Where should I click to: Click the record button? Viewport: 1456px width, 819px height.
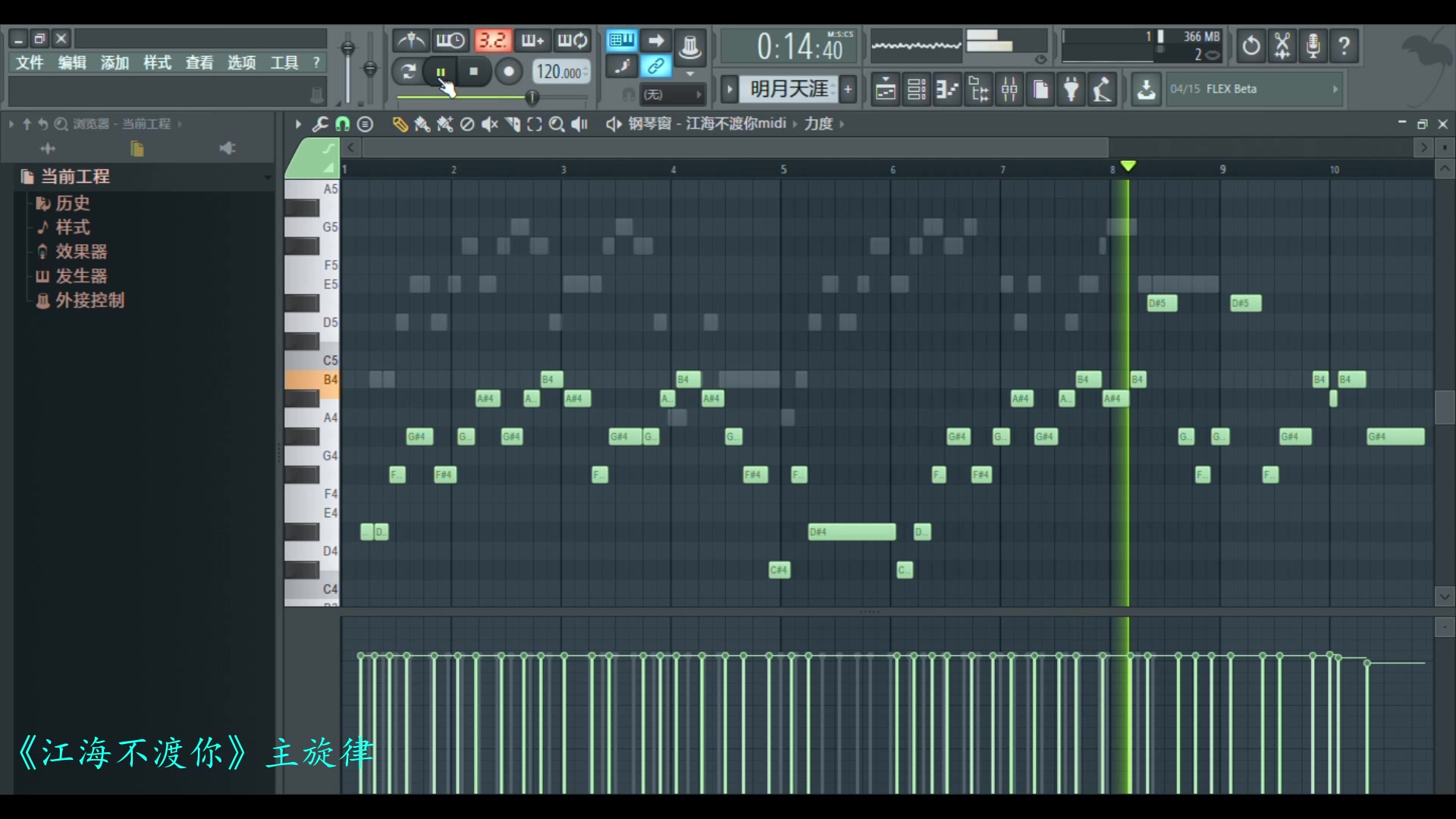(x=509, y=72)
